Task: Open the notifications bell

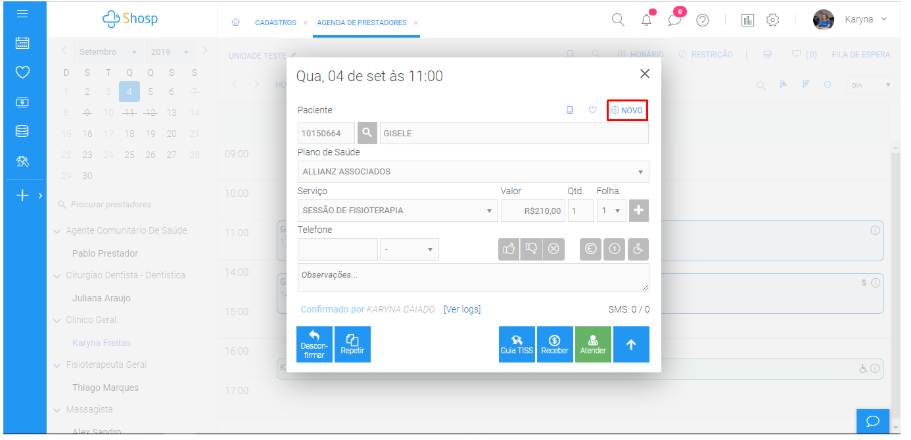Action: tap(647, 20)
